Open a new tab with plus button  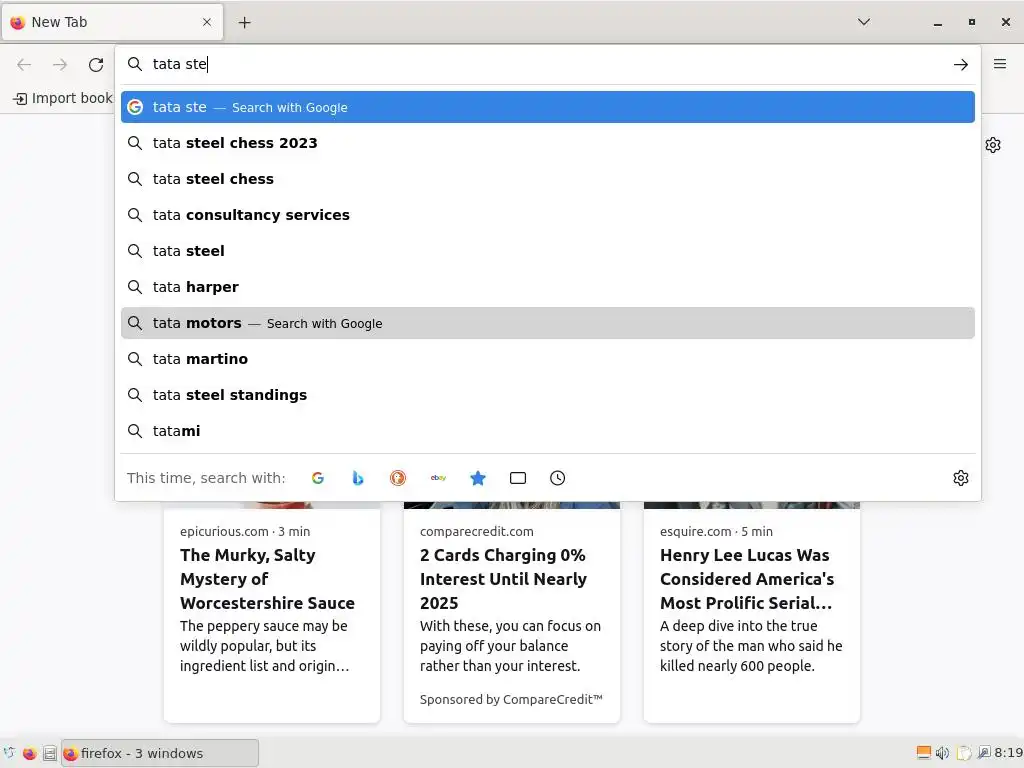pyautogui.click(x=244, y=22)
